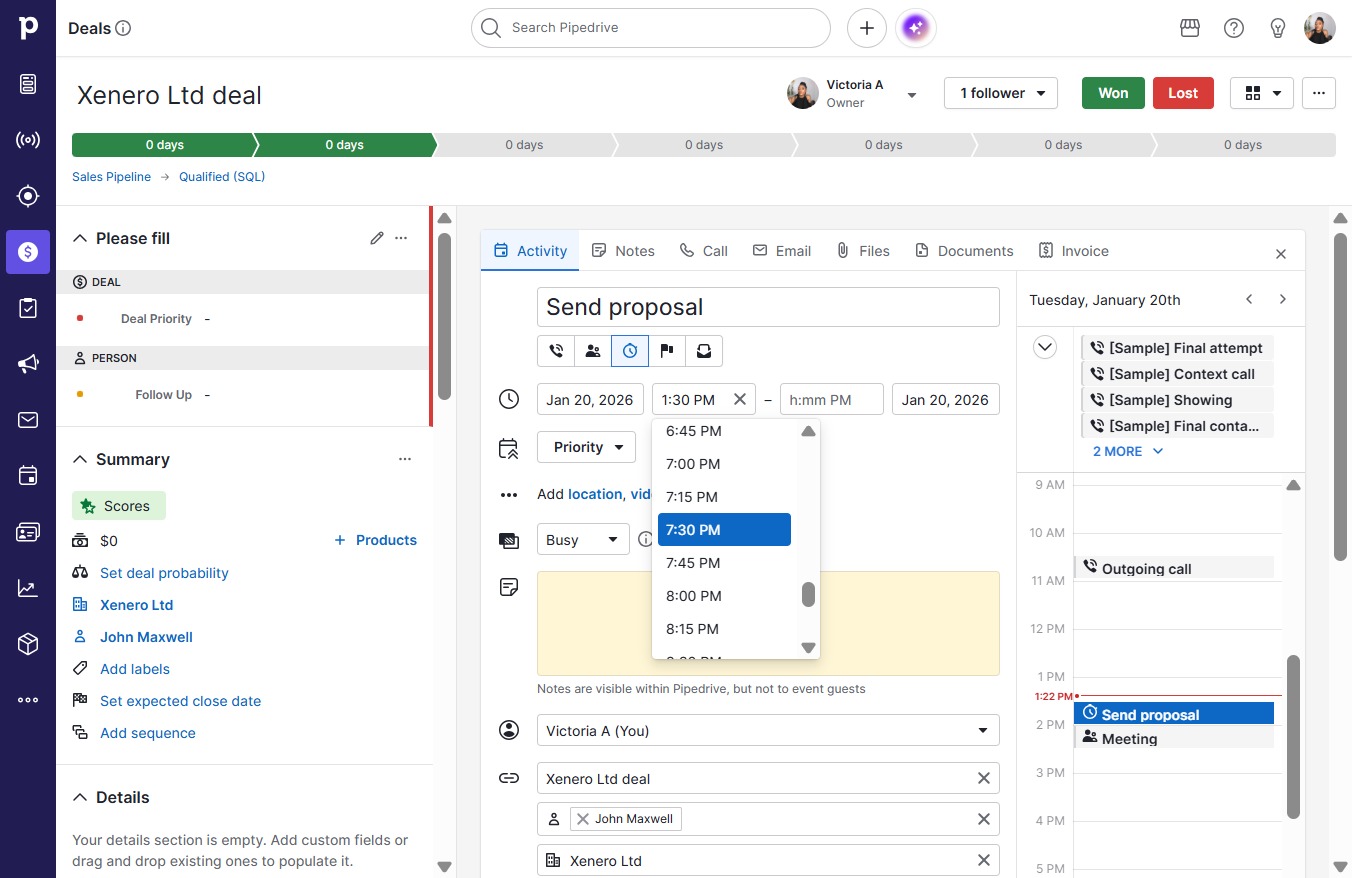Clear the Xenero Ltd organization field
The width and height of the screenshot is (1352, 878).
984,860
